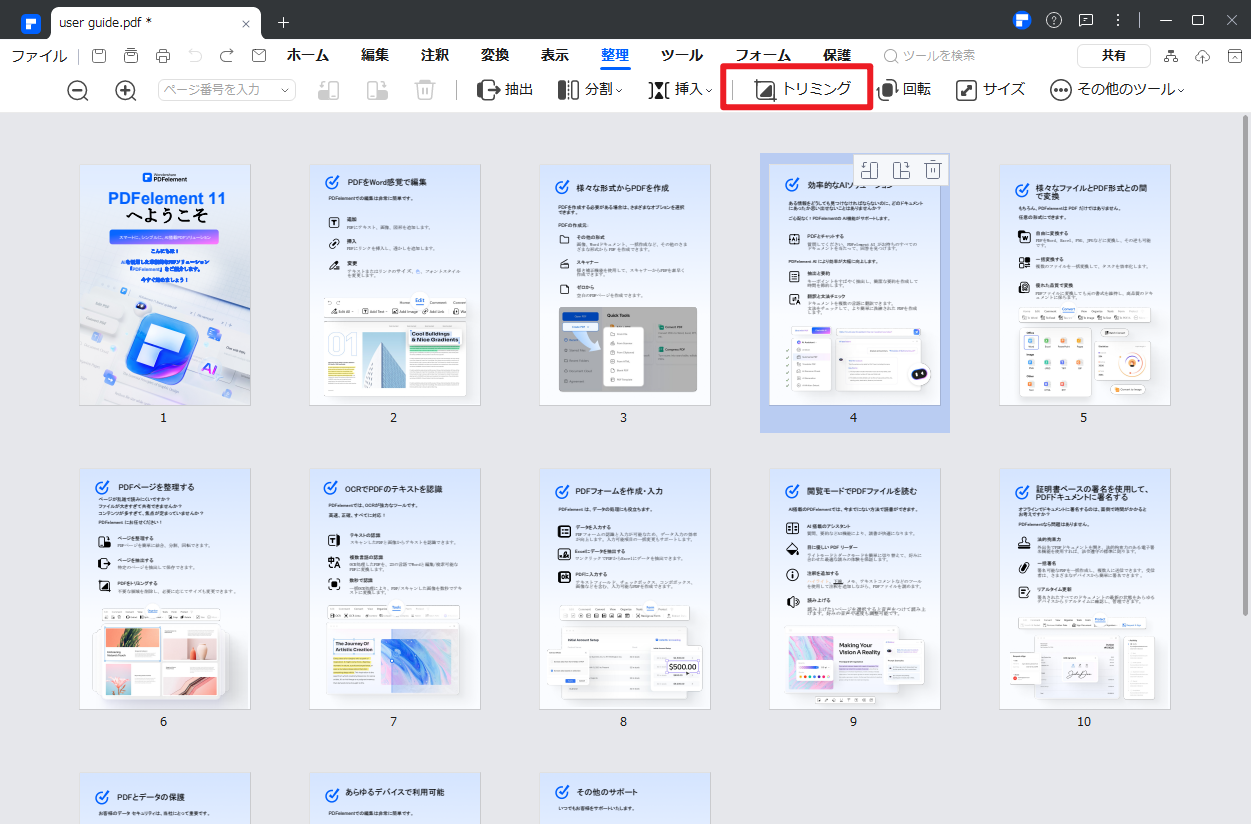
Task: Click the left rotate page icon in toolbar
Action: pyautogui.click(x=329, y=90)
